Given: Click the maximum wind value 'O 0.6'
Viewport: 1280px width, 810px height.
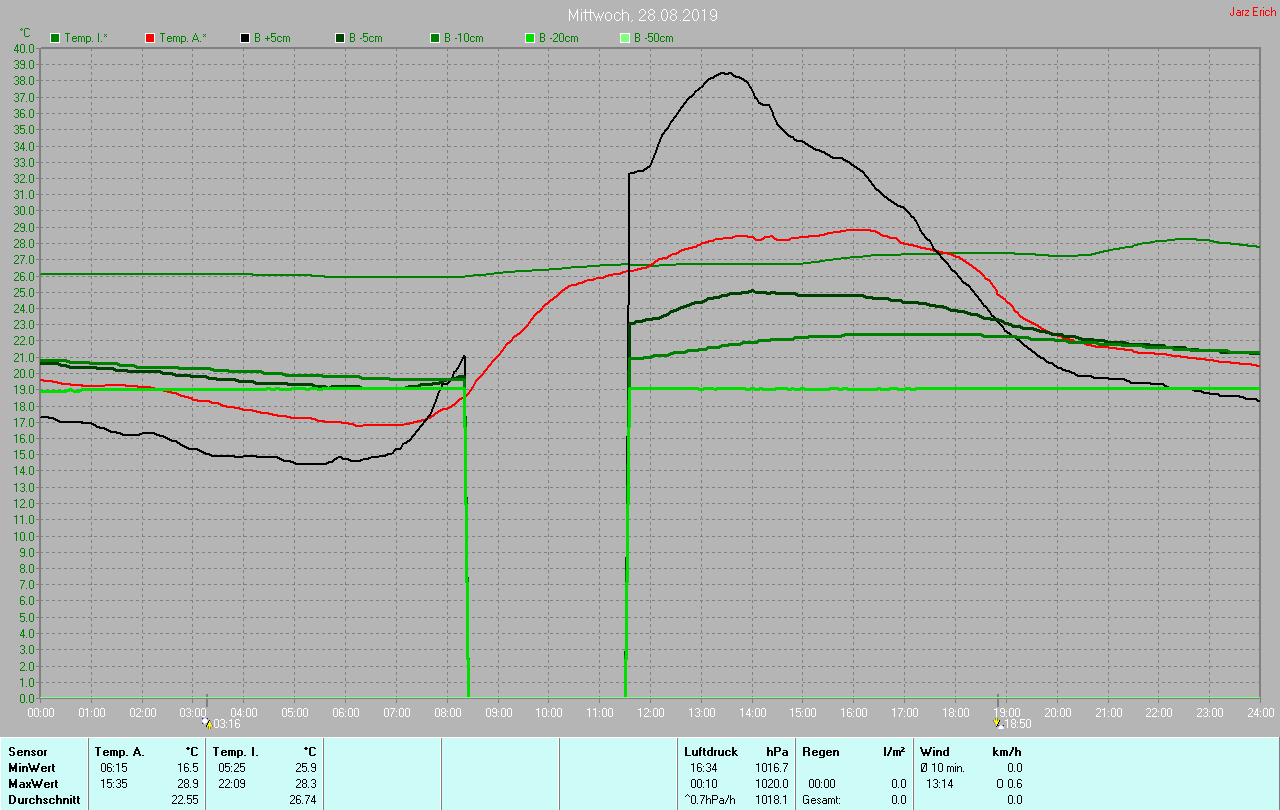Looking at the screenshot, I should click(x=1007, y=783).
